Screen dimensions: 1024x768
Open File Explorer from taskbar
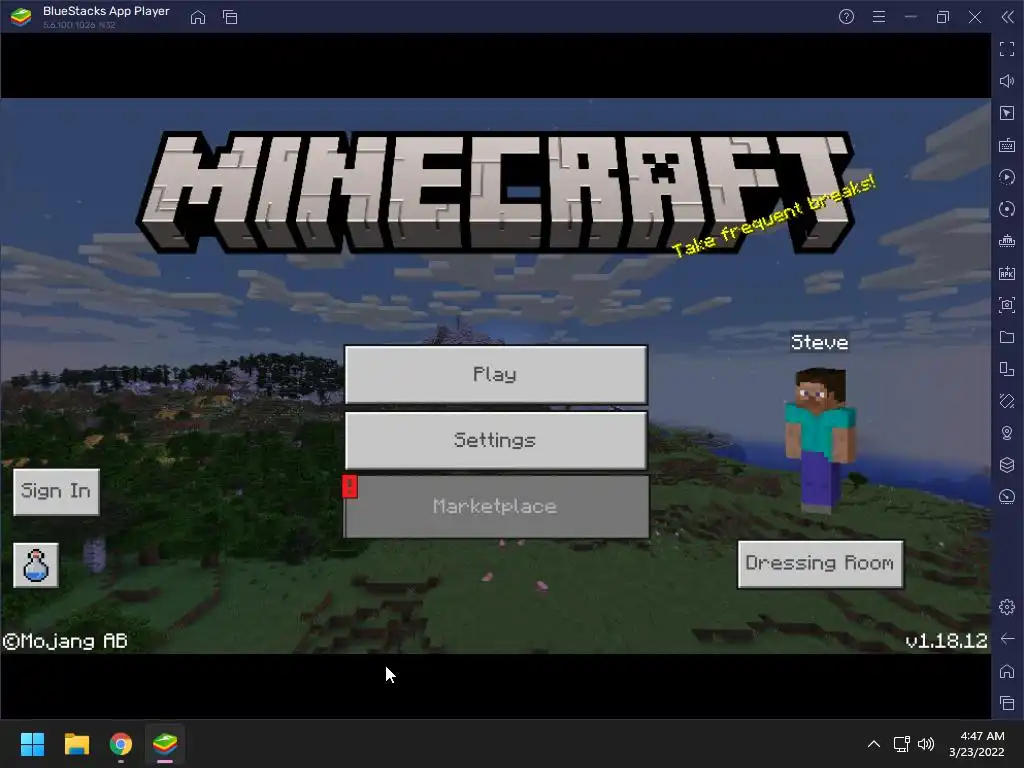point(76,744)
